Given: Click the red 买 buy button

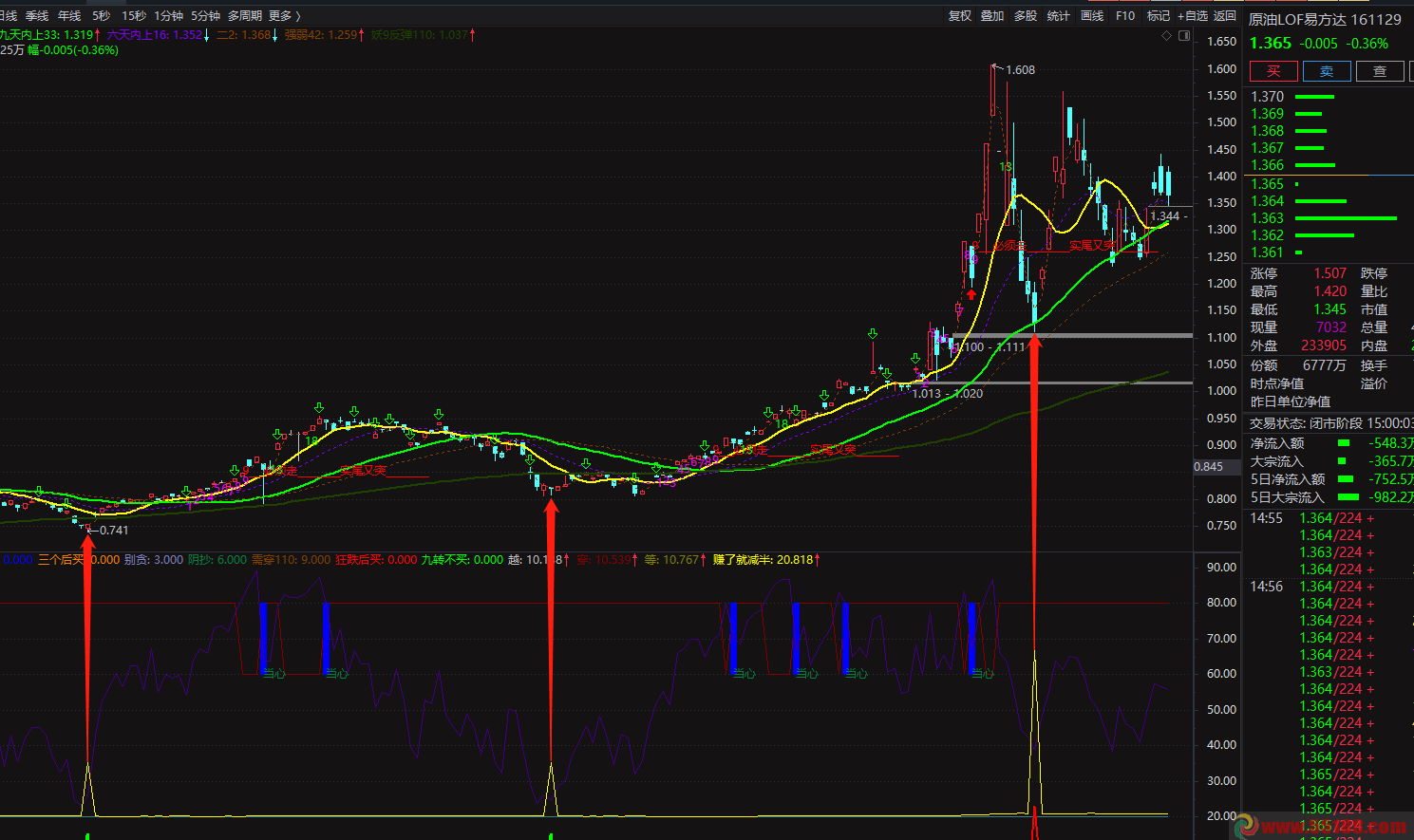Looking at the screenshot, I should point(1273,71).
